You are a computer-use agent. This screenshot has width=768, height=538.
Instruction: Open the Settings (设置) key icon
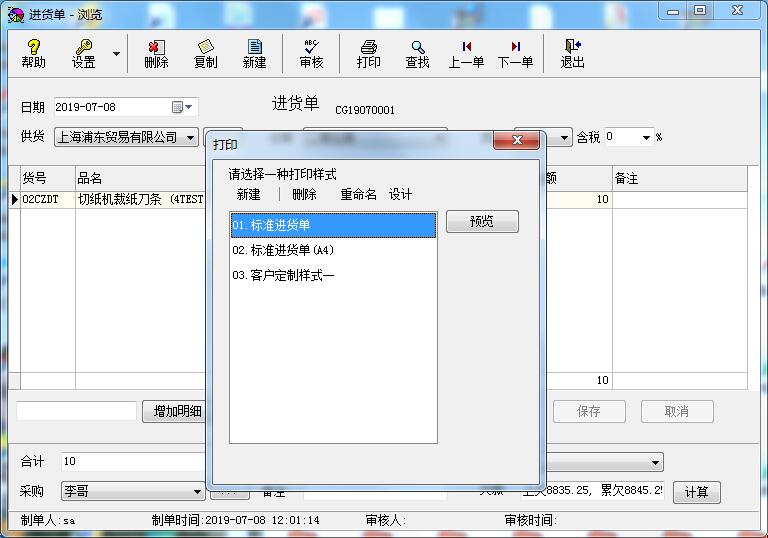point(83,53)
